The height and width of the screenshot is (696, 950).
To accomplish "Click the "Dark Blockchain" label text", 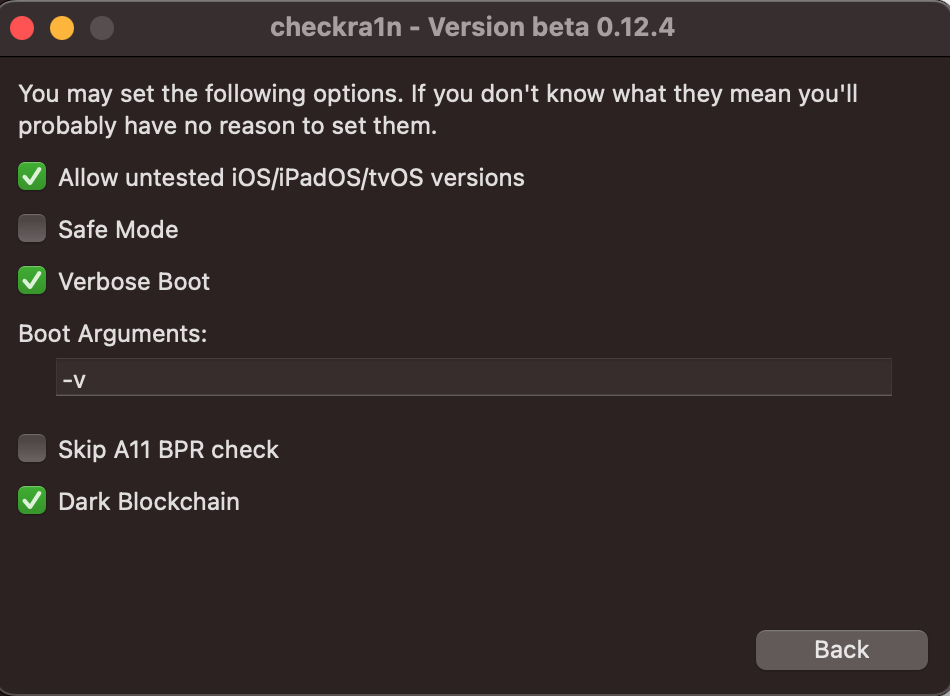I will 149,502.
